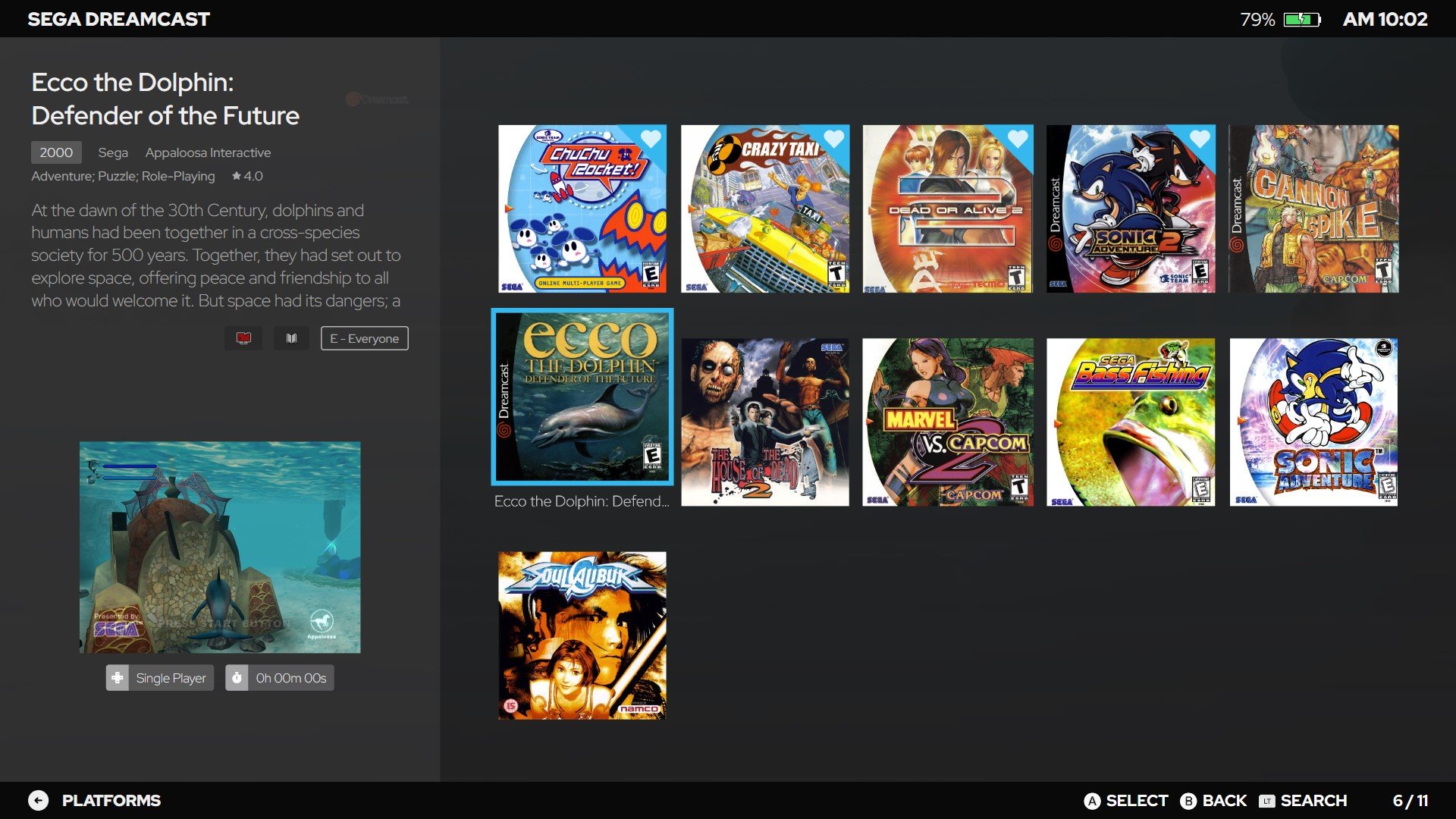
Task: Pick the Marvel vs. Capcom 2 cover
Action: [948, 422]
